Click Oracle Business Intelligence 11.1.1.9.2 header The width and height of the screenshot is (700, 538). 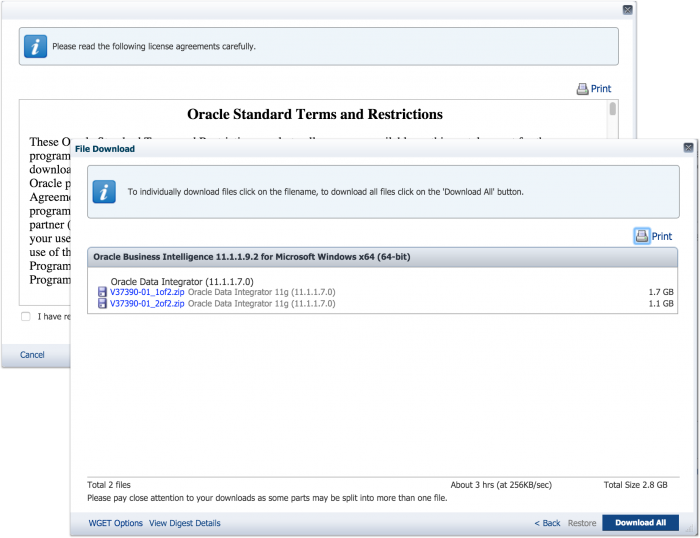383,257
